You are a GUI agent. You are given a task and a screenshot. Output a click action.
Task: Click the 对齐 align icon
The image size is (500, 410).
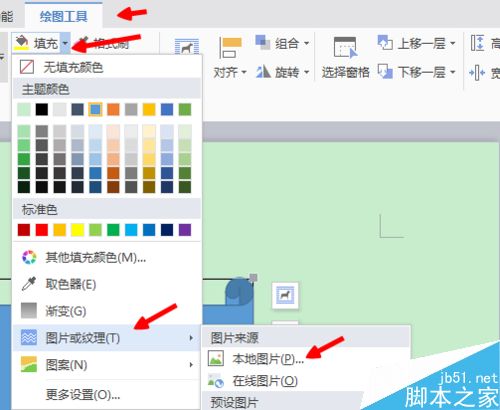click(x=230, y=48)
